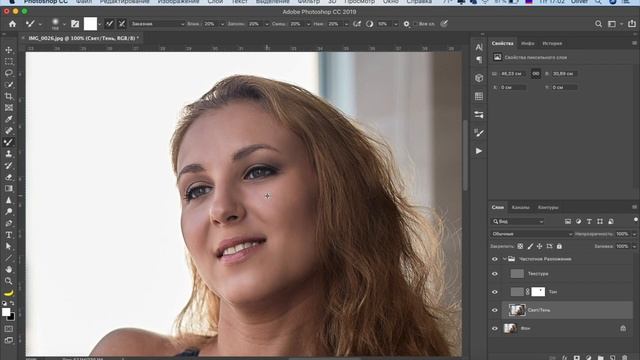This screenshot has width=640, height=360.
Task: Select the Gradient tool
Action: click(9, 189)
